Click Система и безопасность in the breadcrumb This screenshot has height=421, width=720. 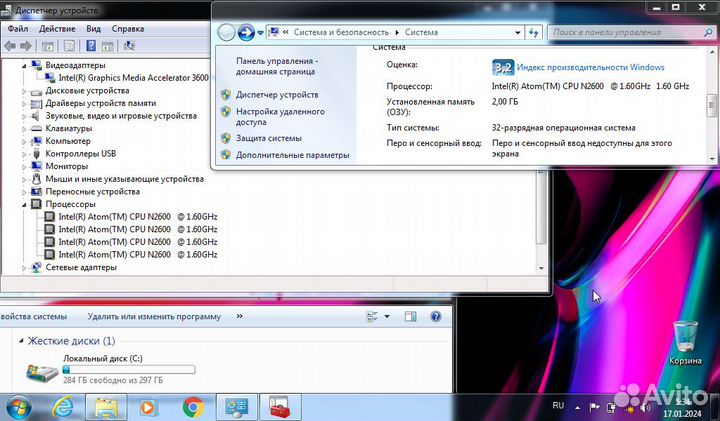click(341, 32)
